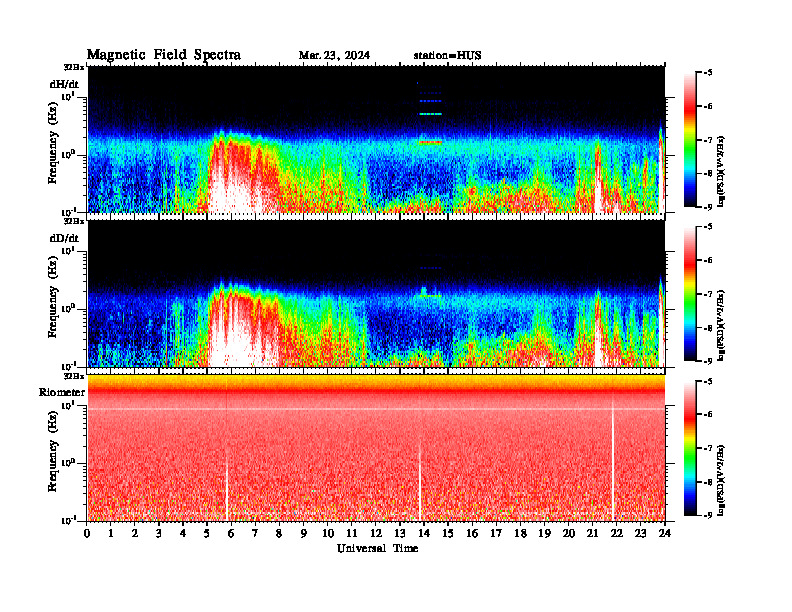Click hour "6" on the Universal Time axis

pyautogui.click(x=231, y=533)
